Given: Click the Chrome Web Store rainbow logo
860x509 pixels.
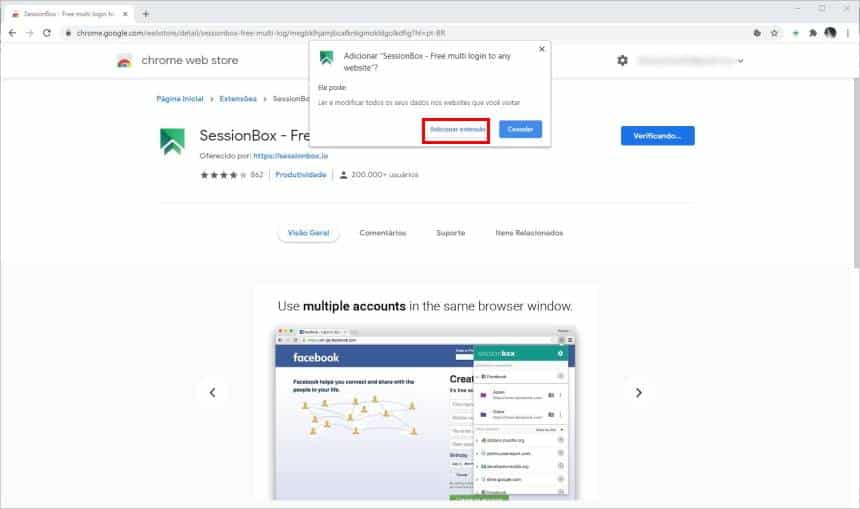Looking at the screenshot, I should tap(125, 61).
